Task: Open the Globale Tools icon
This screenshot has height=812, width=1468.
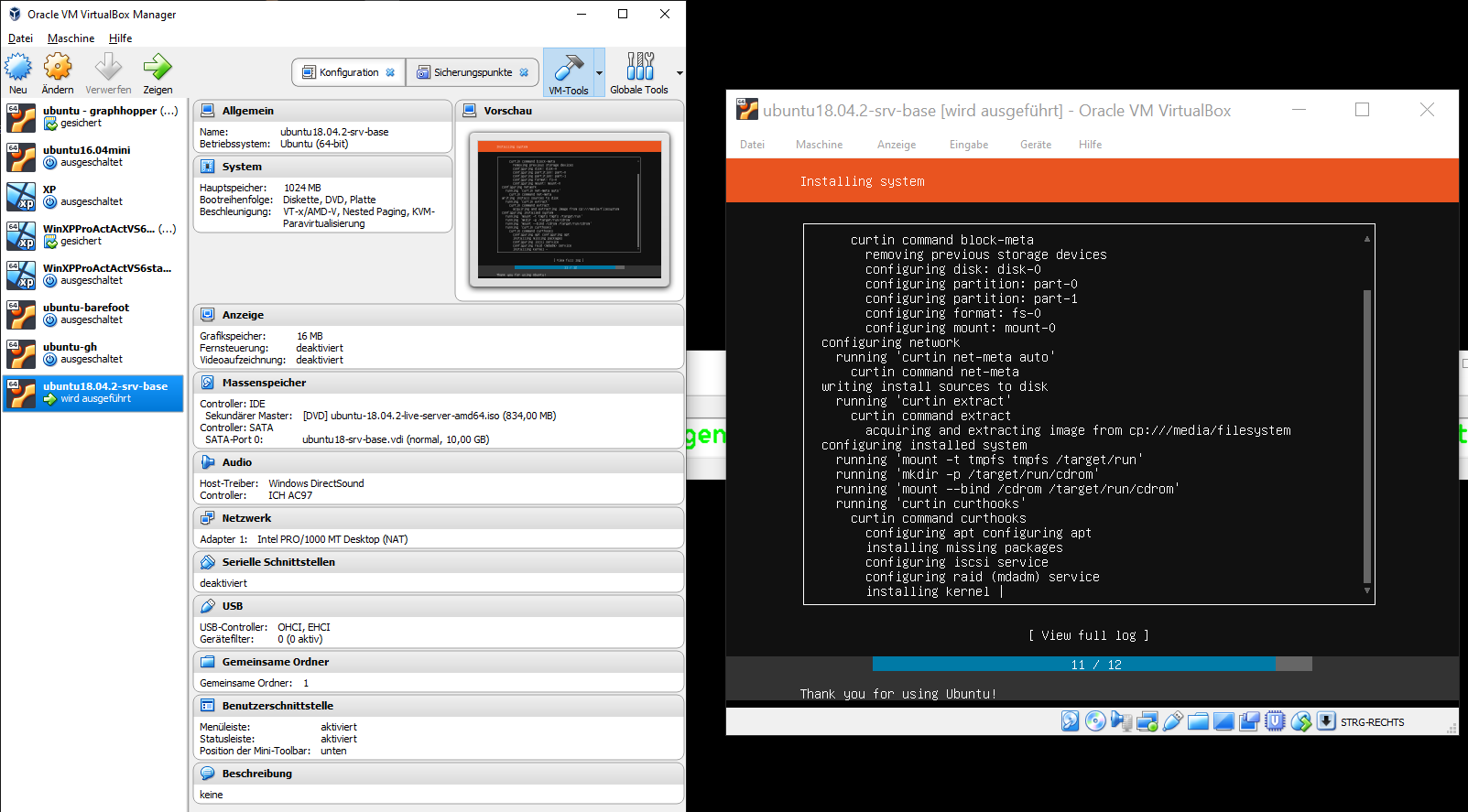Action: pos(639,67)
